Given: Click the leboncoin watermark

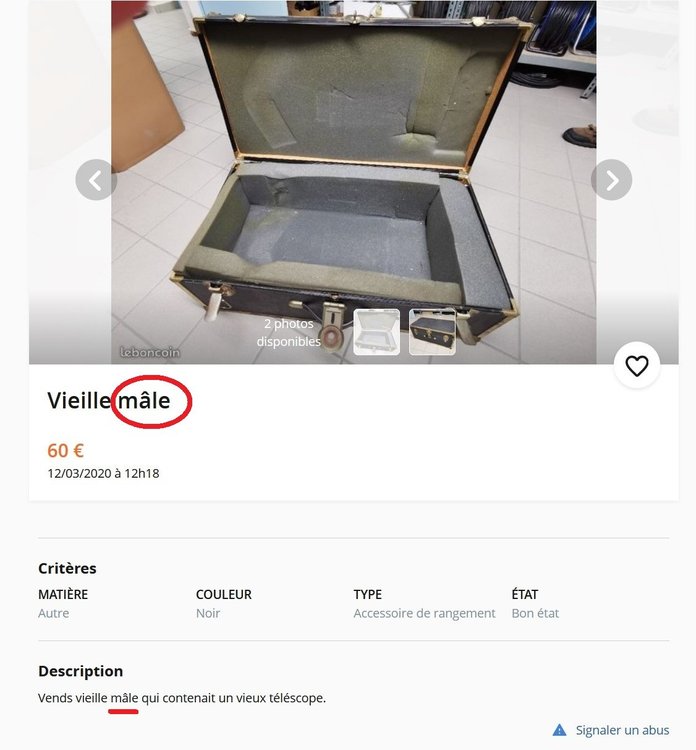Looking at the screenshot, I should pos(150,352).
